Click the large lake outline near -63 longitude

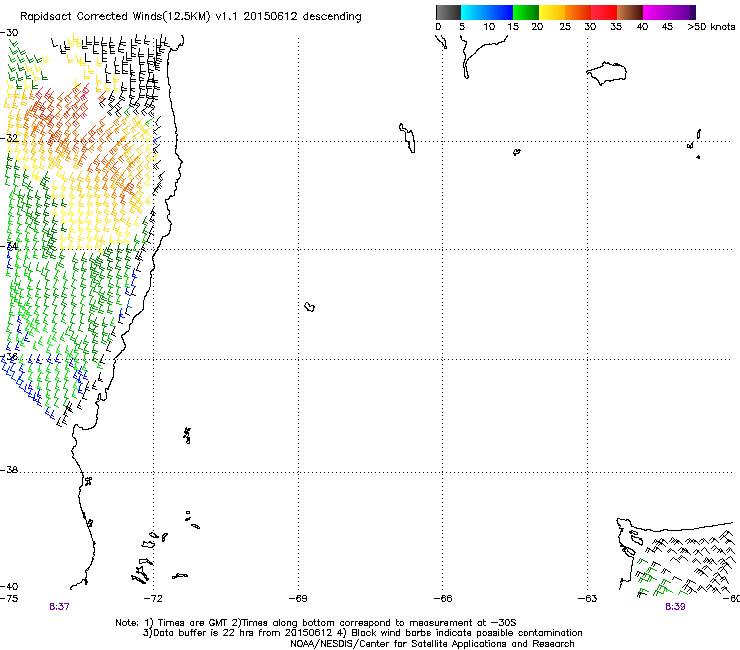606,73
